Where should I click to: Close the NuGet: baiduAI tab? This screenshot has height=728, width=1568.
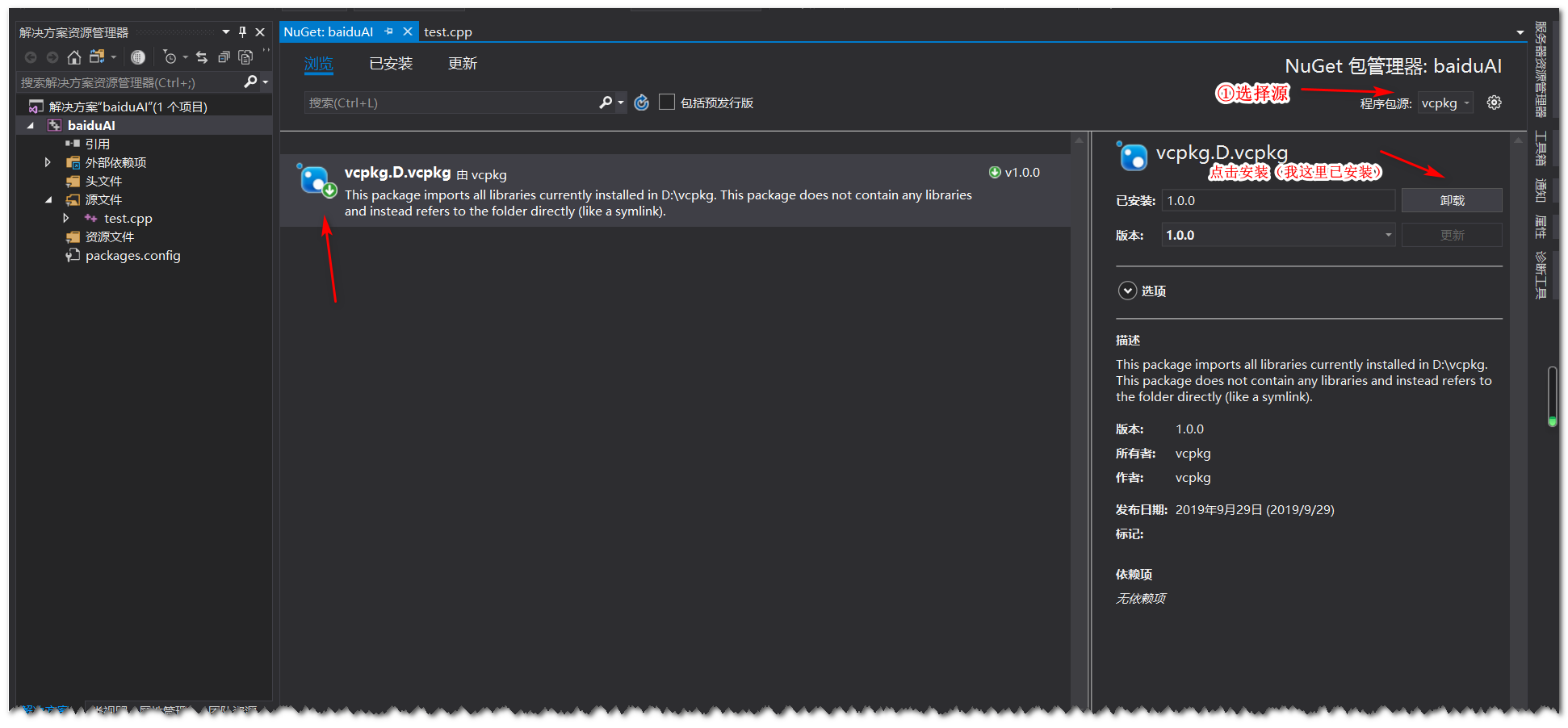(408, 31)
